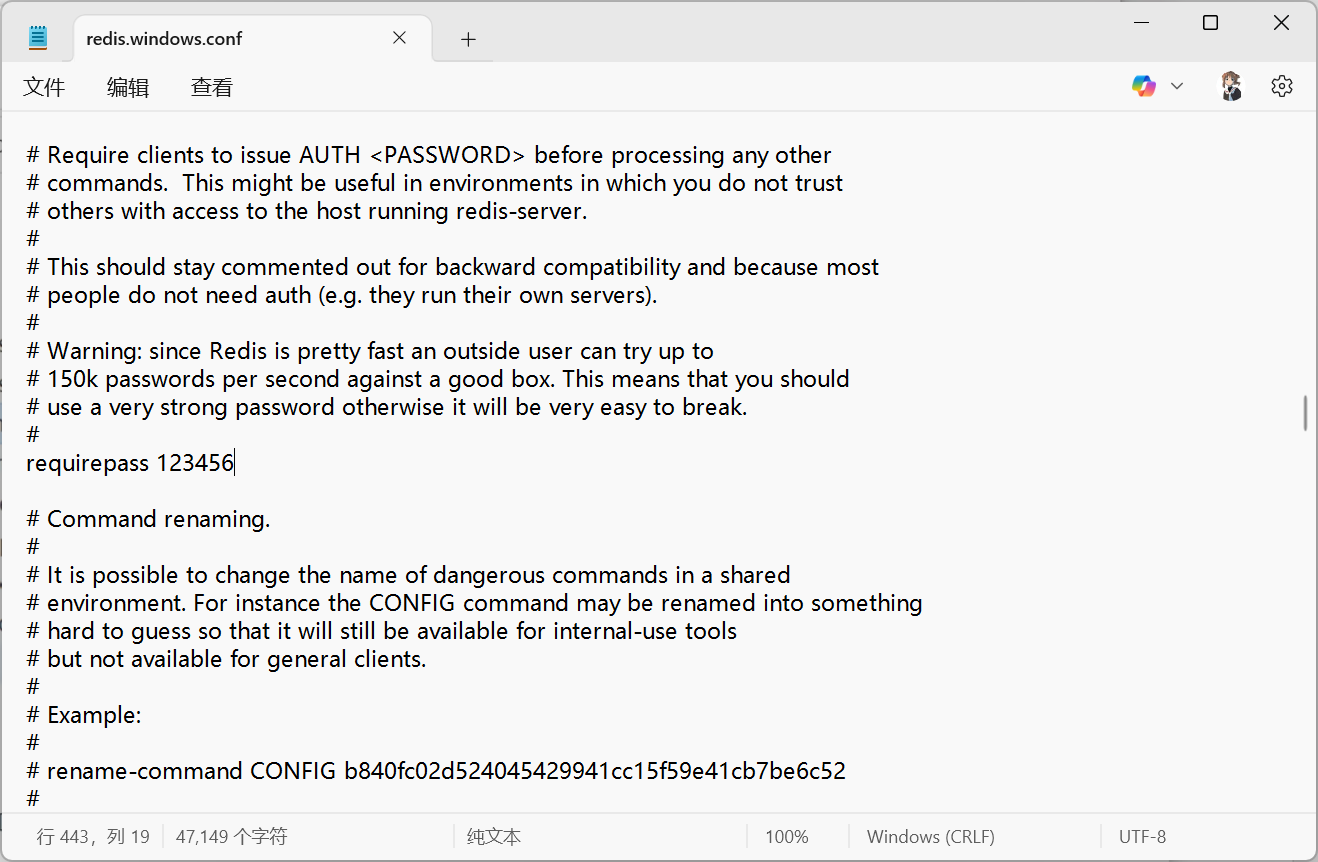Open the 文件 menu
The width and height of the screenshot is (1318, 862).
click(x=44, y=87)
